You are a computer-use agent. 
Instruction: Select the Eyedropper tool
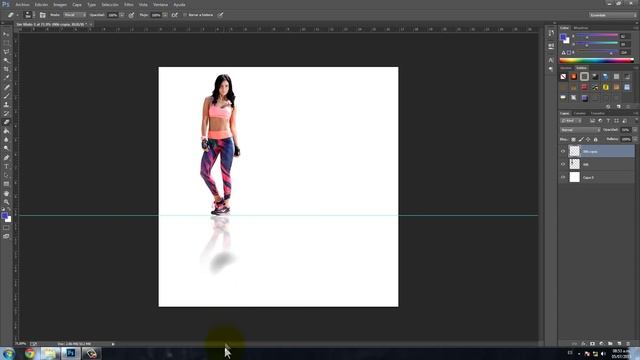pos(6,78)
